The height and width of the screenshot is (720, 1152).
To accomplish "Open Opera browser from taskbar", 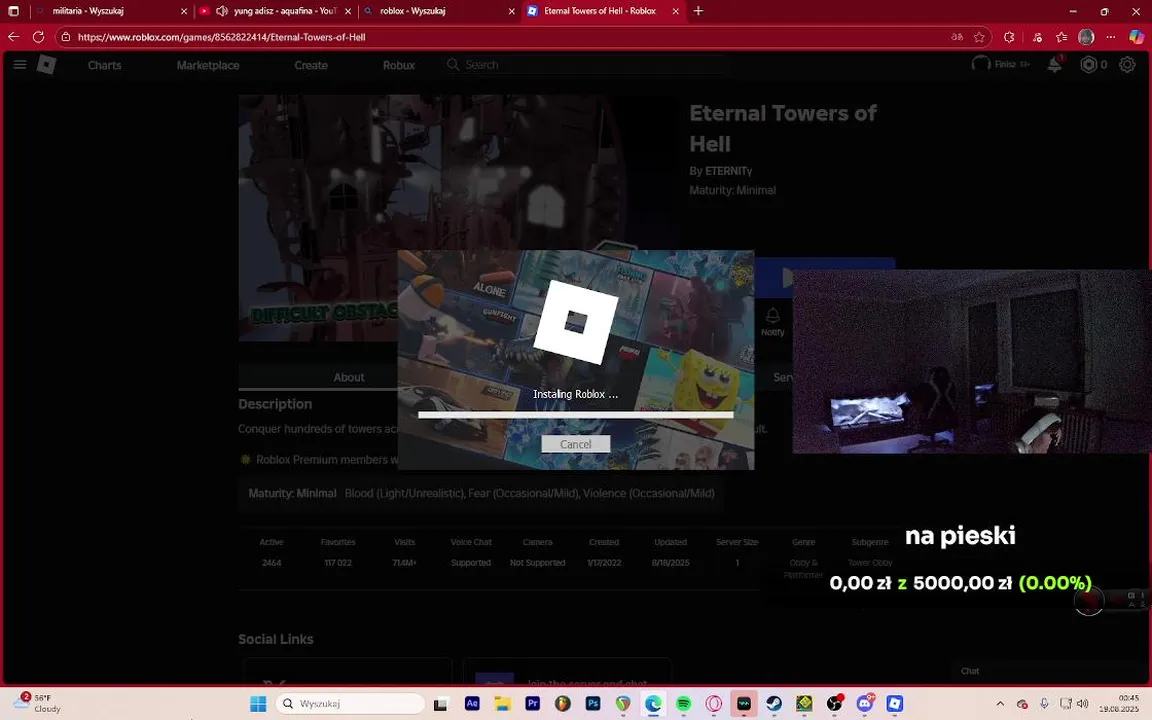I will click(713, 704).
